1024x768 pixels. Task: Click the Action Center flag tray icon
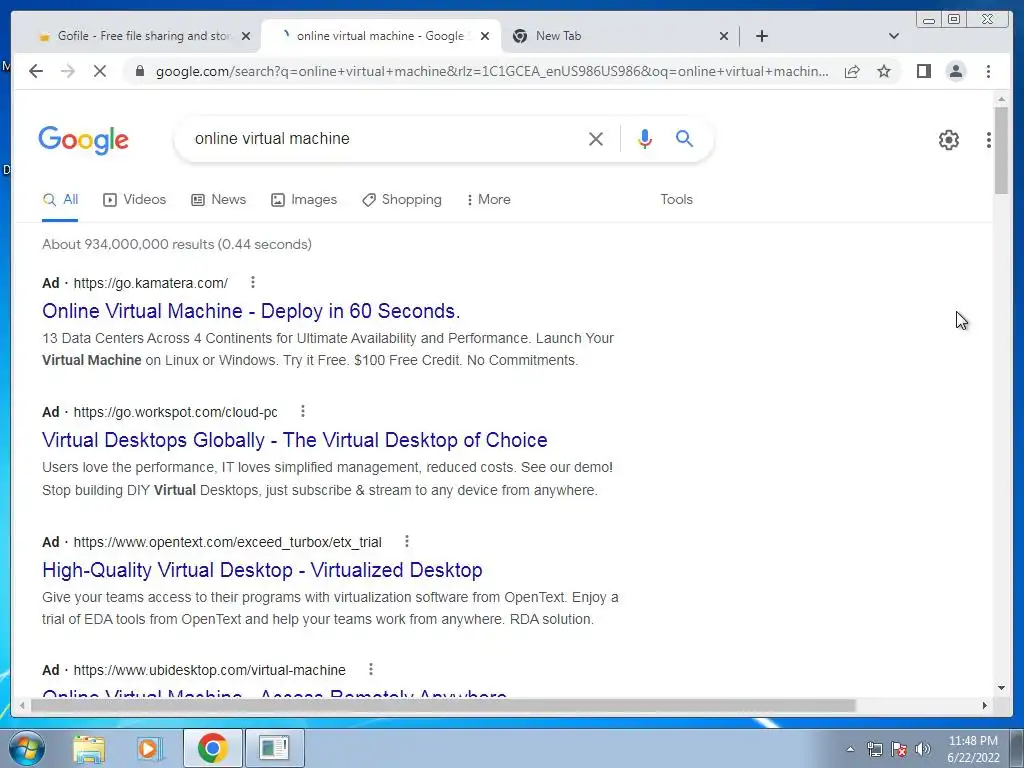[x=899, y=749]
